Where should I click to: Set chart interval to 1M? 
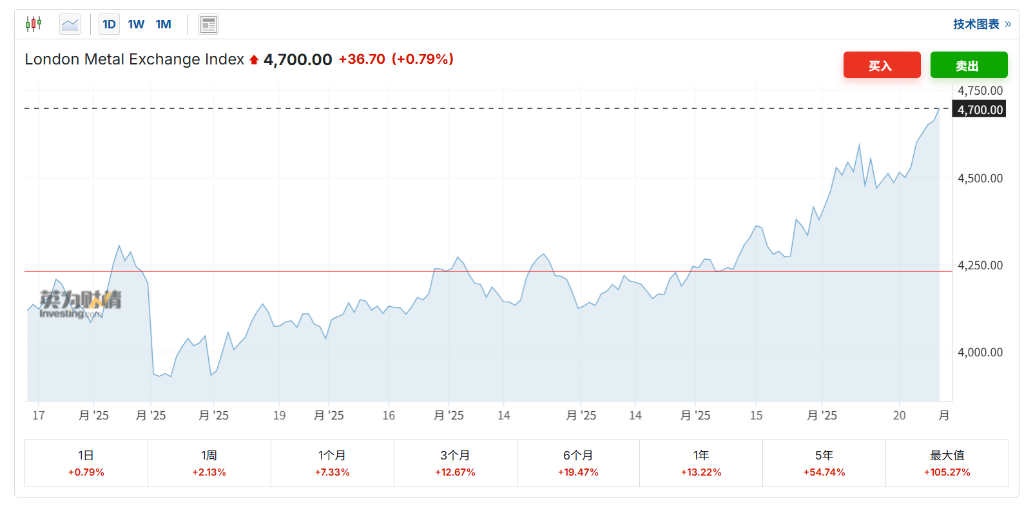click(x=163, y=24)
